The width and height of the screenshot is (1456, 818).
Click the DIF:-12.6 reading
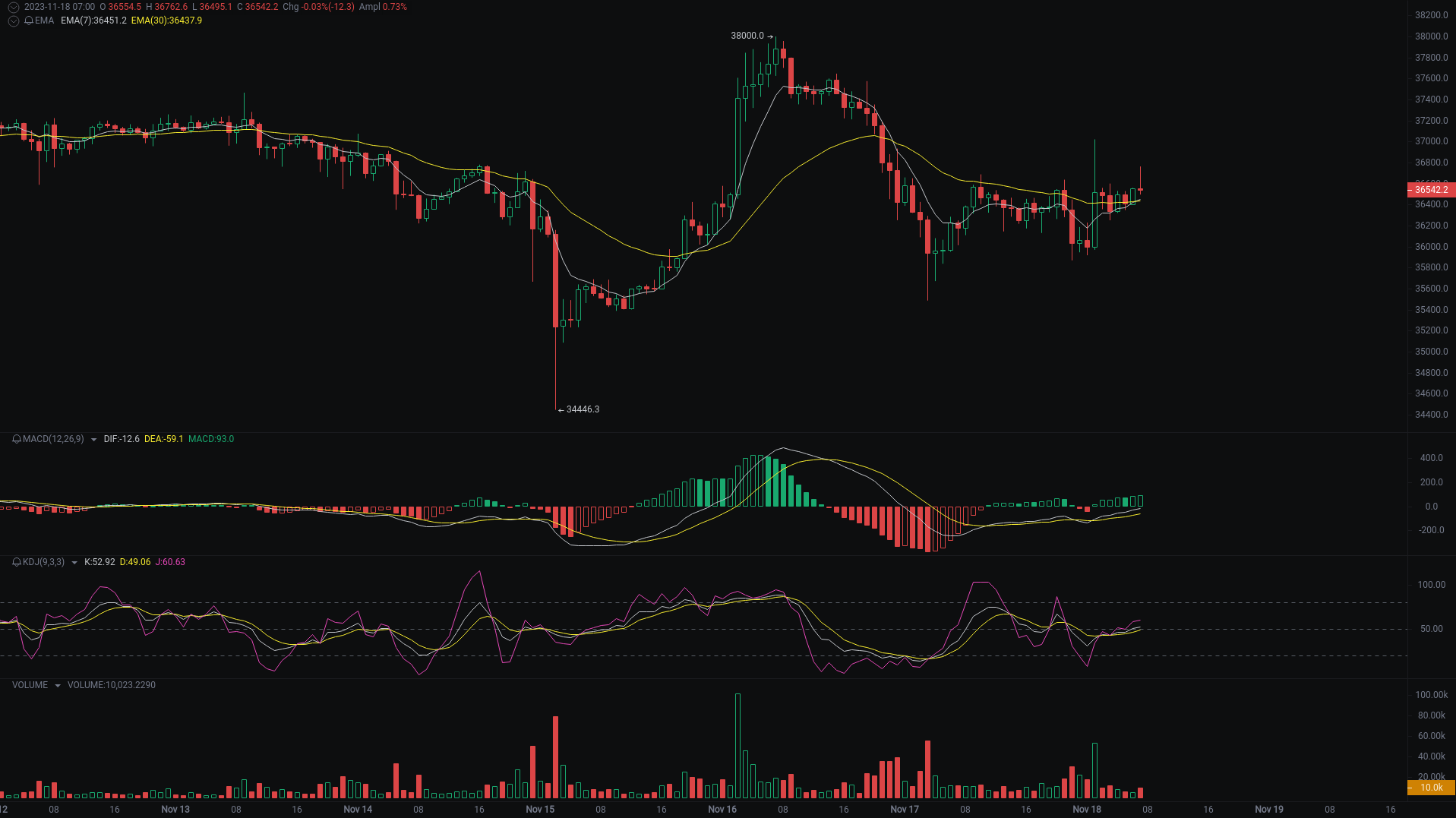tap(122, 439)
